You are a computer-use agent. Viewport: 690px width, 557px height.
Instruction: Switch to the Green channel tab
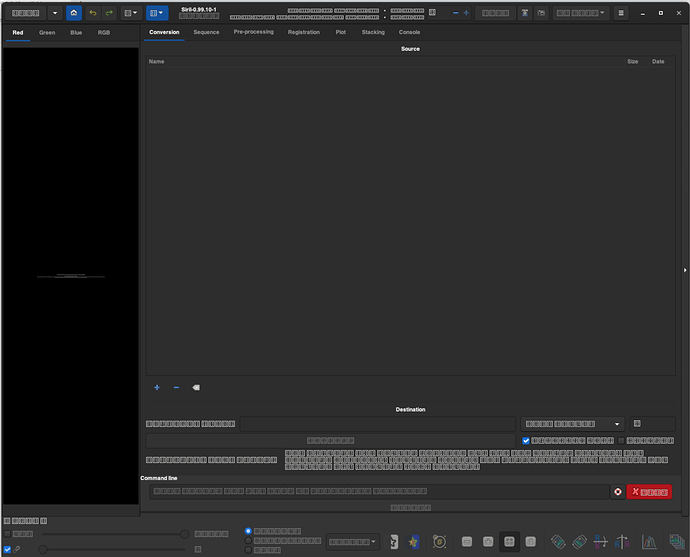pos(47,33)
